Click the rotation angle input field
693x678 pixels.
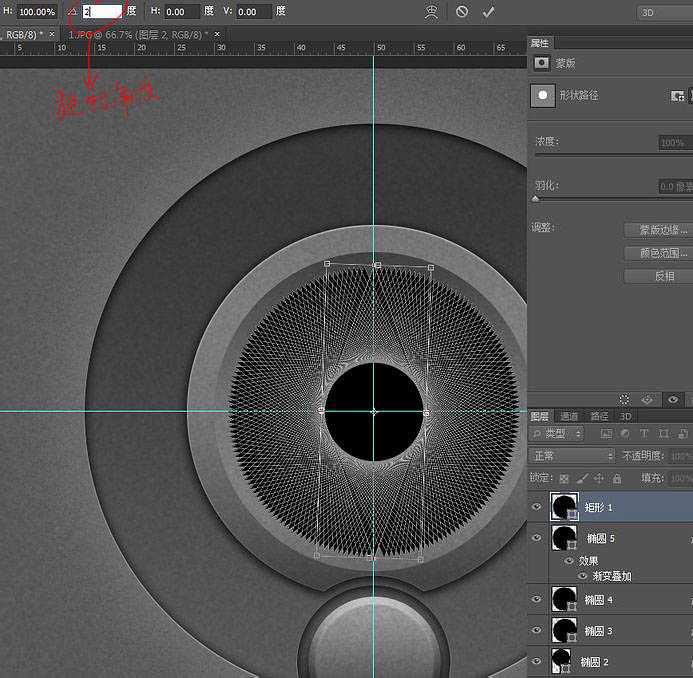point(102,12)
